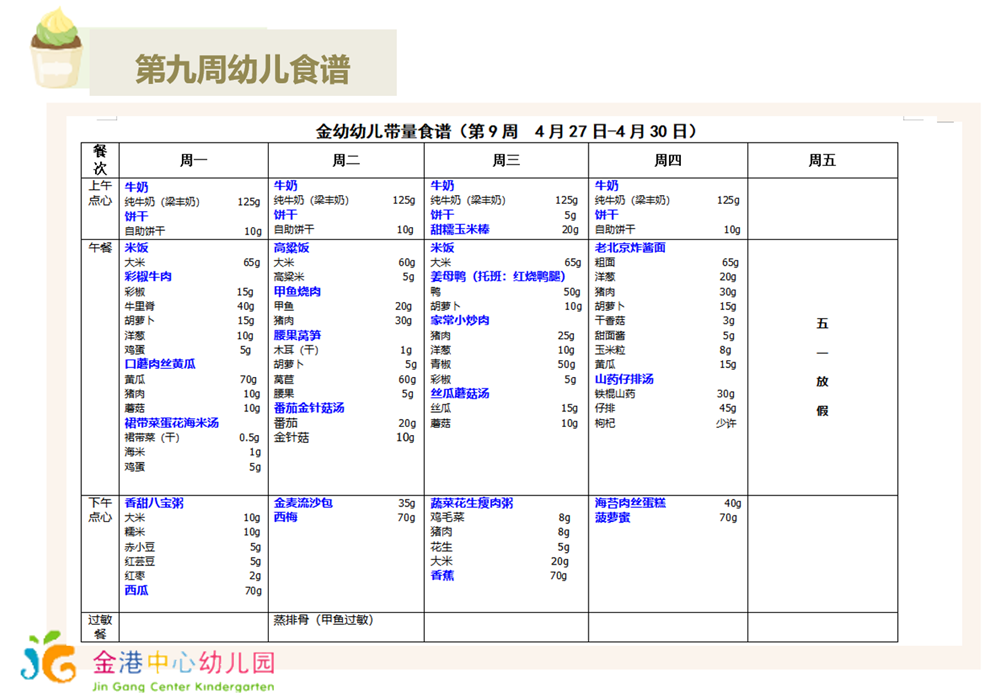
Task: Click the 甲鱼烧肉 dish name
Action: point(297,292)
